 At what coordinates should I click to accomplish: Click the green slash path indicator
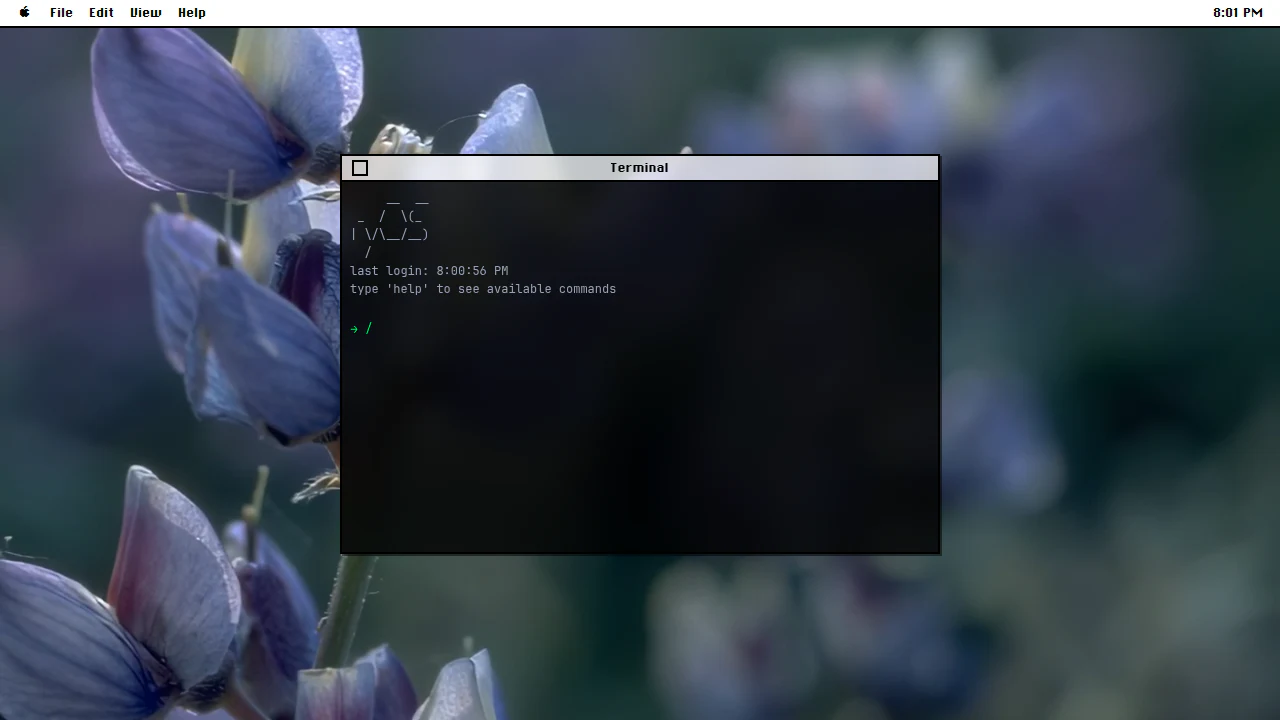click(369, 328)
